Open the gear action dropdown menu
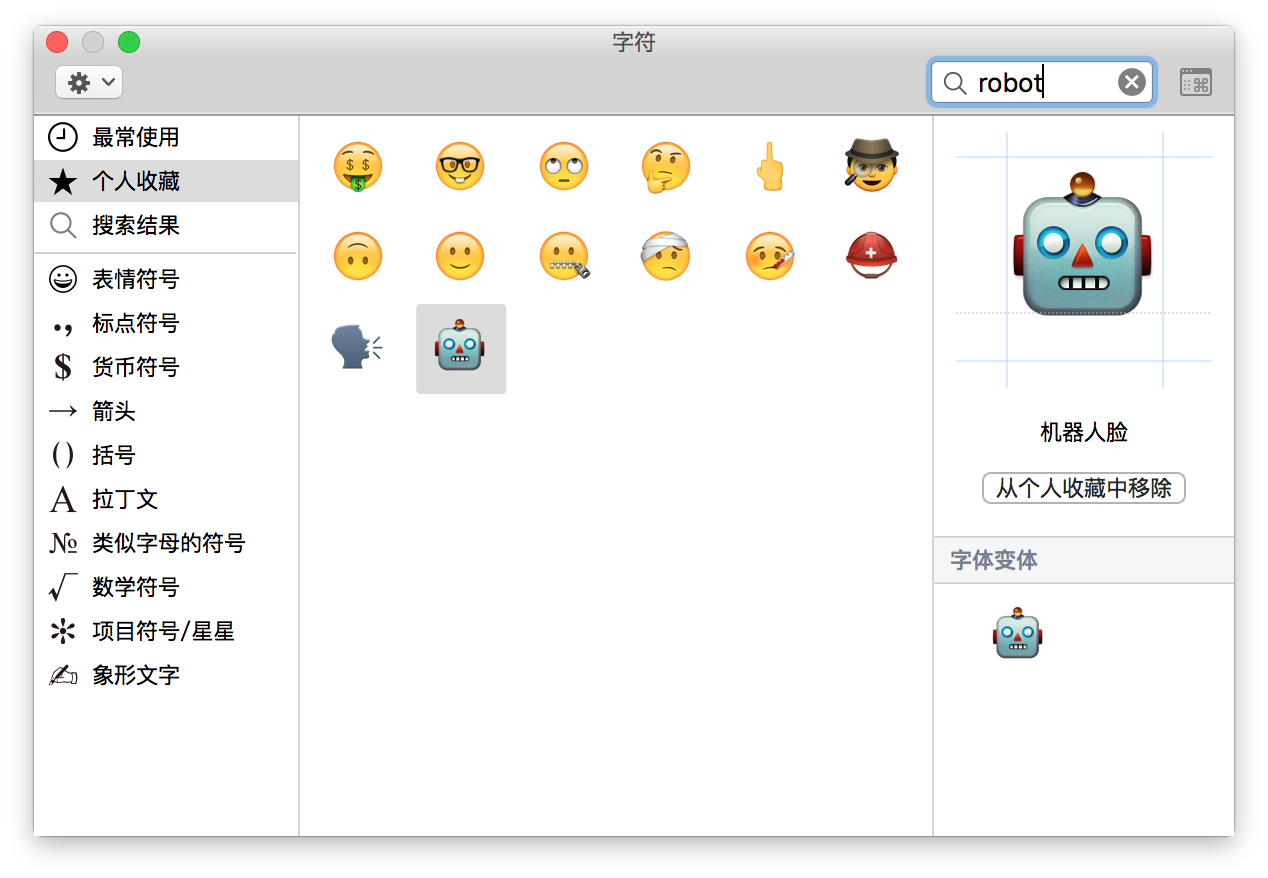 coord(89,82)
